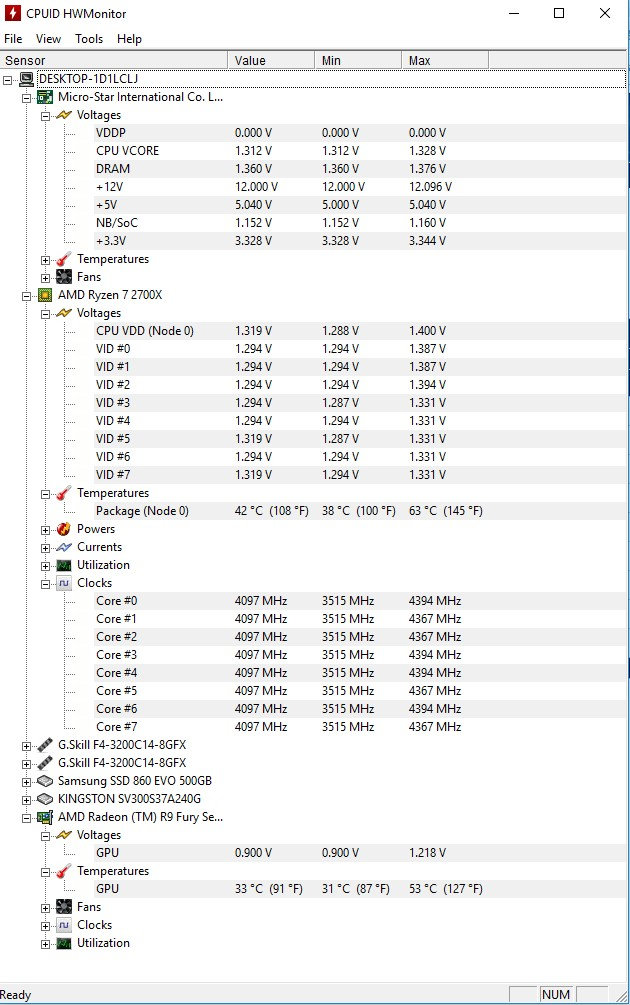Minimize the HWMonitor window
The height and width of the screenshot is (1005, 630).
[x=514, y=13]
